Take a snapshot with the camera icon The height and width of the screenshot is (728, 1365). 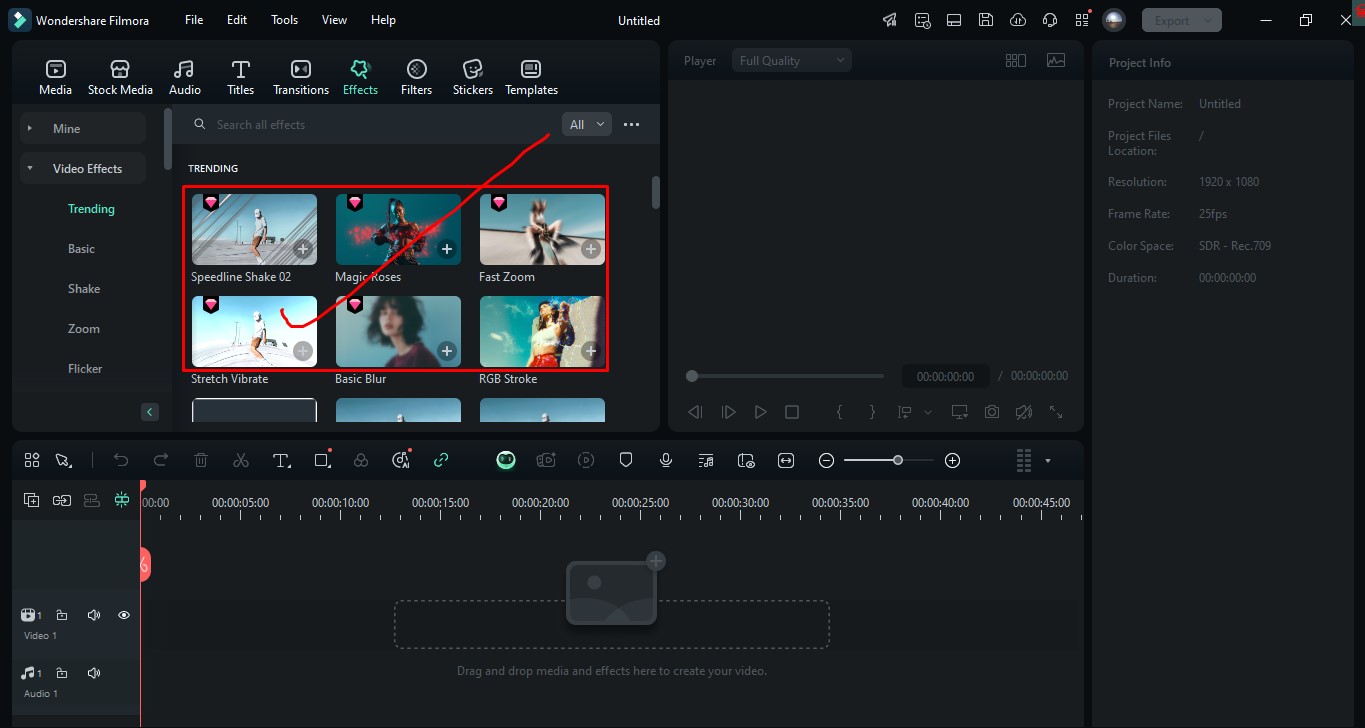point(991,412)
